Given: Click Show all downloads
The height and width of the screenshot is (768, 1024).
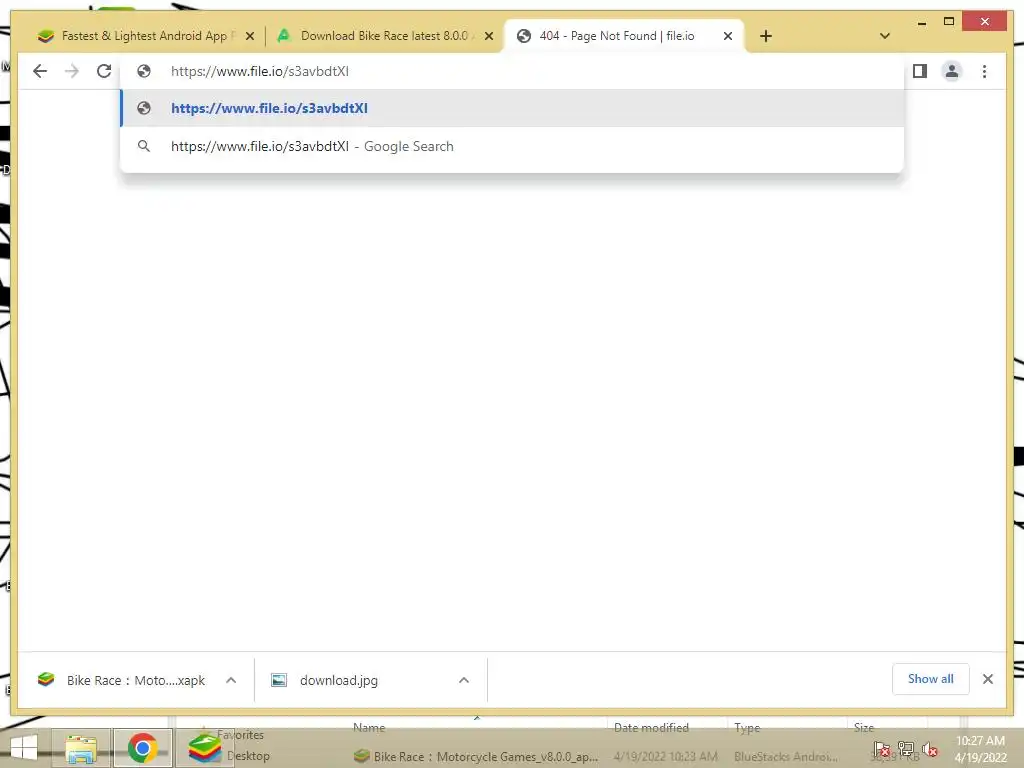Looking at the screenshot, I should pos(931,679).
